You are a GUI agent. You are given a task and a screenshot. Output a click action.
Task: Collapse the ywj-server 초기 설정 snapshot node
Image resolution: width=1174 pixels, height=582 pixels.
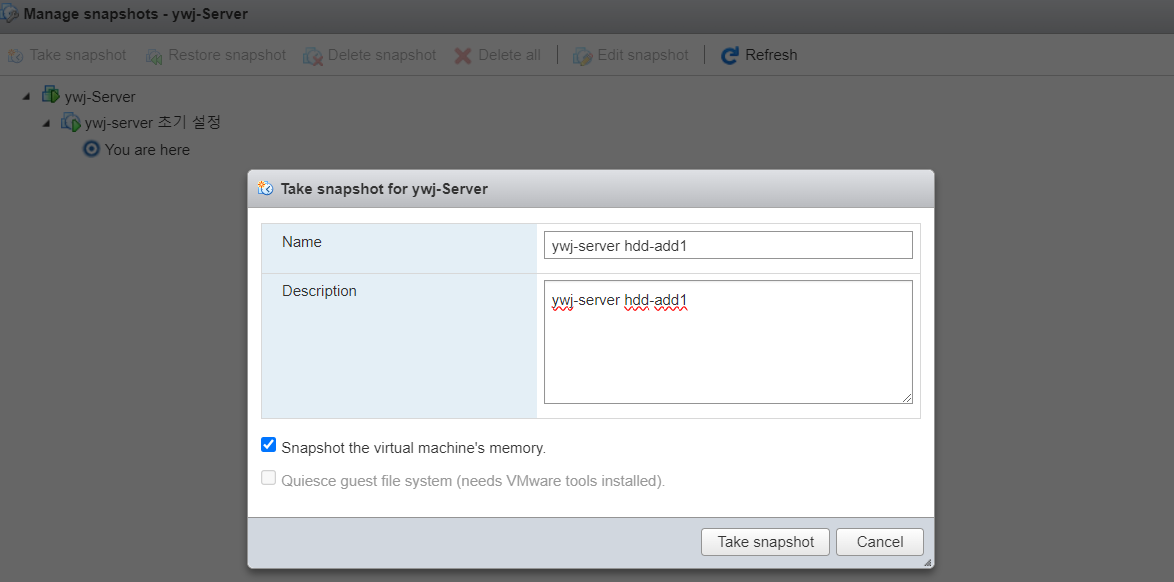(46, 123)
